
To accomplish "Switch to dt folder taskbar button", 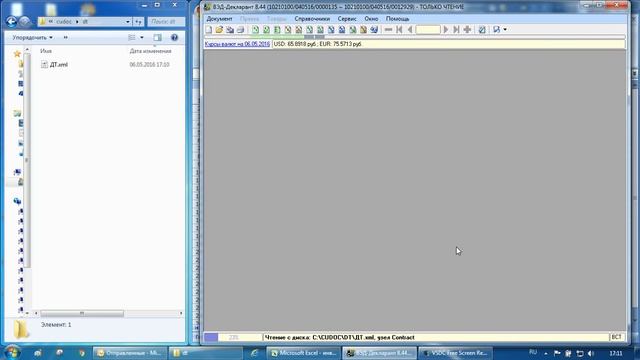I will click(x=206, y=353).
